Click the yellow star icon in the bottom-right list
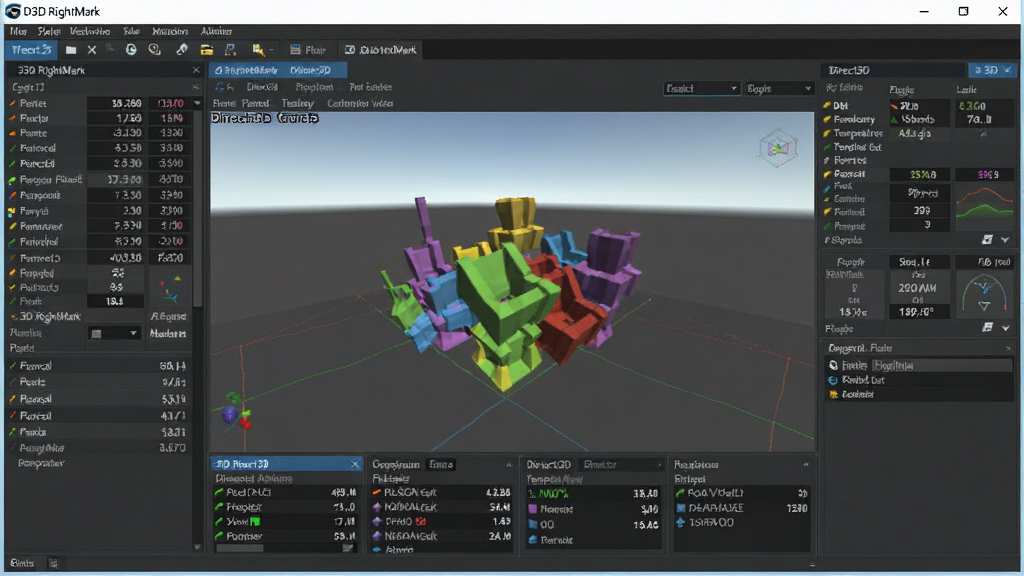The width and height of the screenshot is (1024, 576). pos(833,394)
